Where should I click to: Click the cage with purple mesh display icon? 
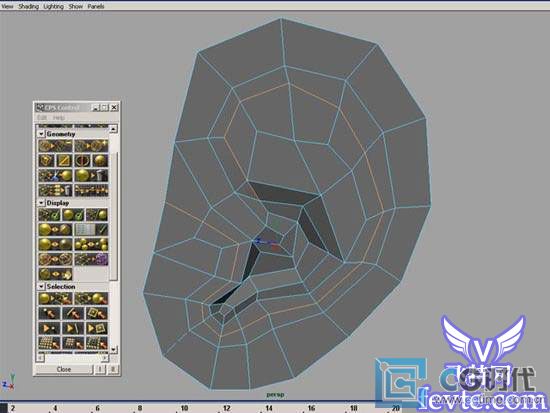tap(91, 259)
